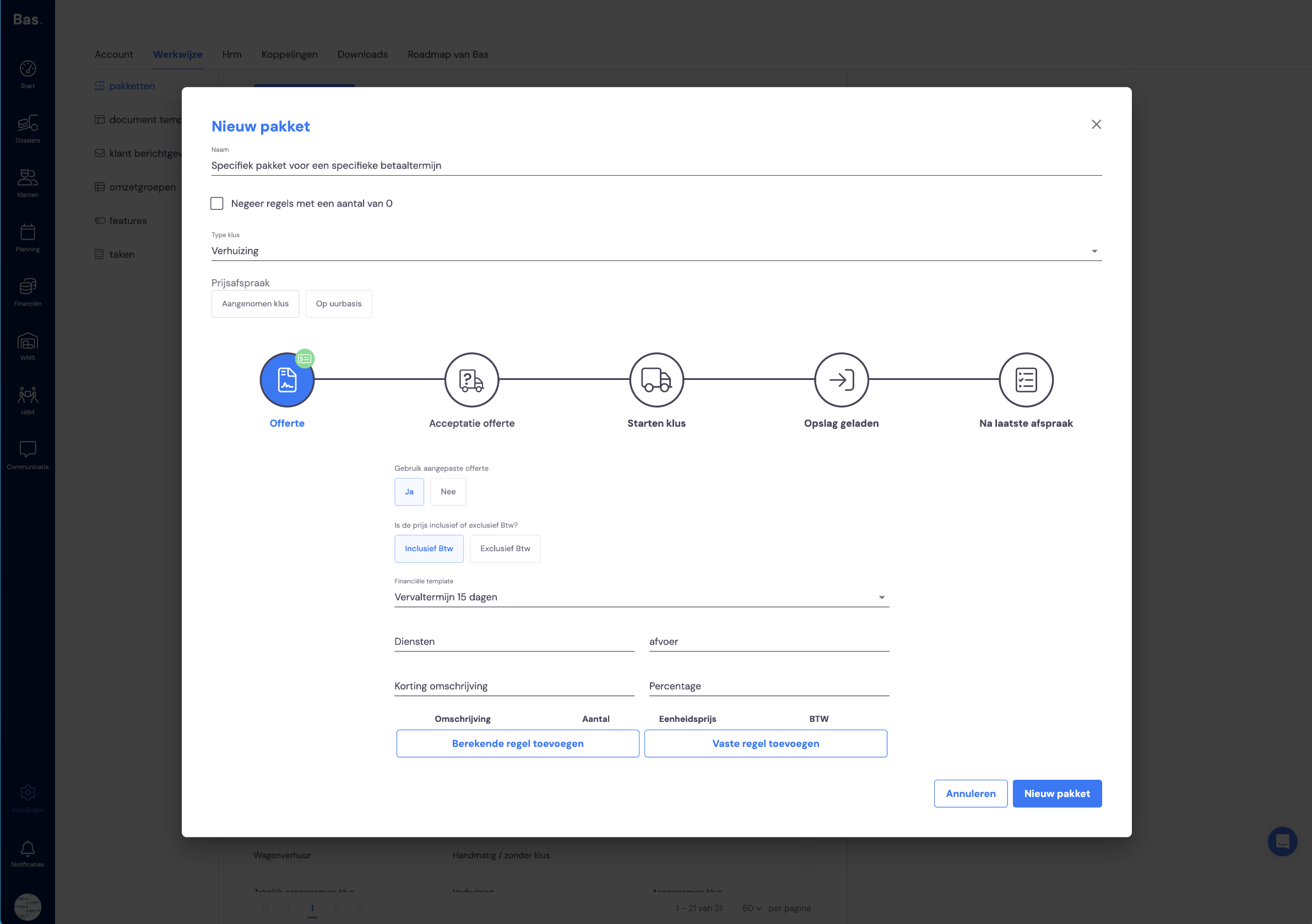The image size is (1312, 924).
Task: Click Vaste regel toevoegen button
Action: tap(765, 743)
